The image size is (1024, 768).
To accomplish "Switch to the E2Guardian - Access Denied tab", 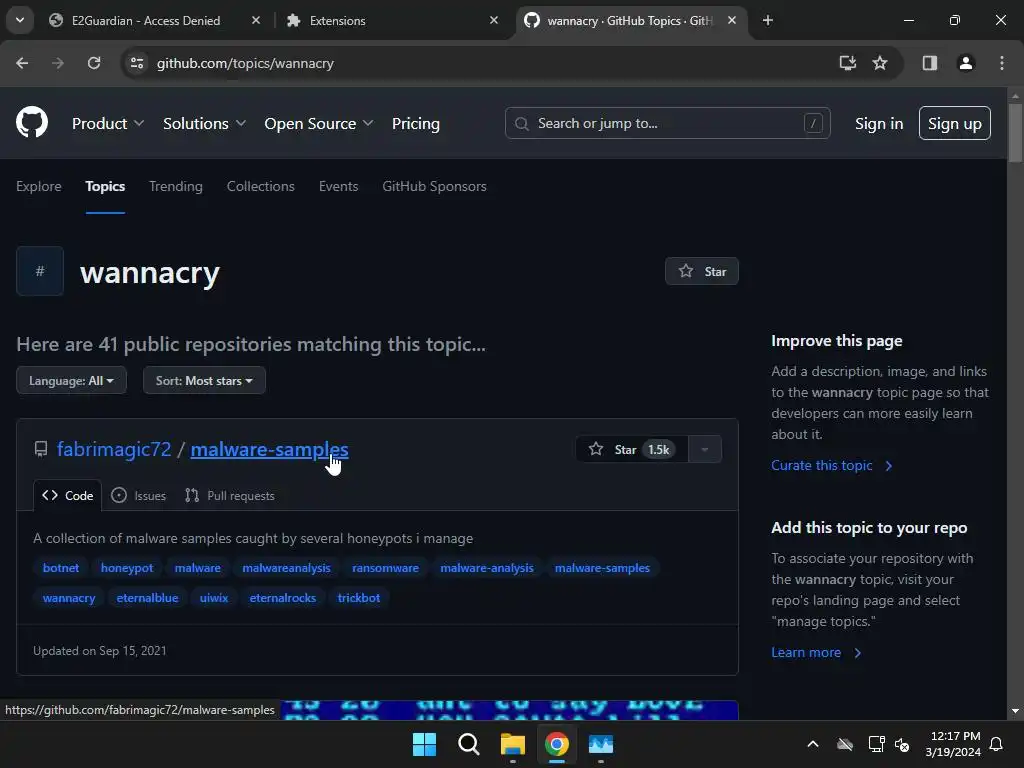I will click(x=146, y=20).
